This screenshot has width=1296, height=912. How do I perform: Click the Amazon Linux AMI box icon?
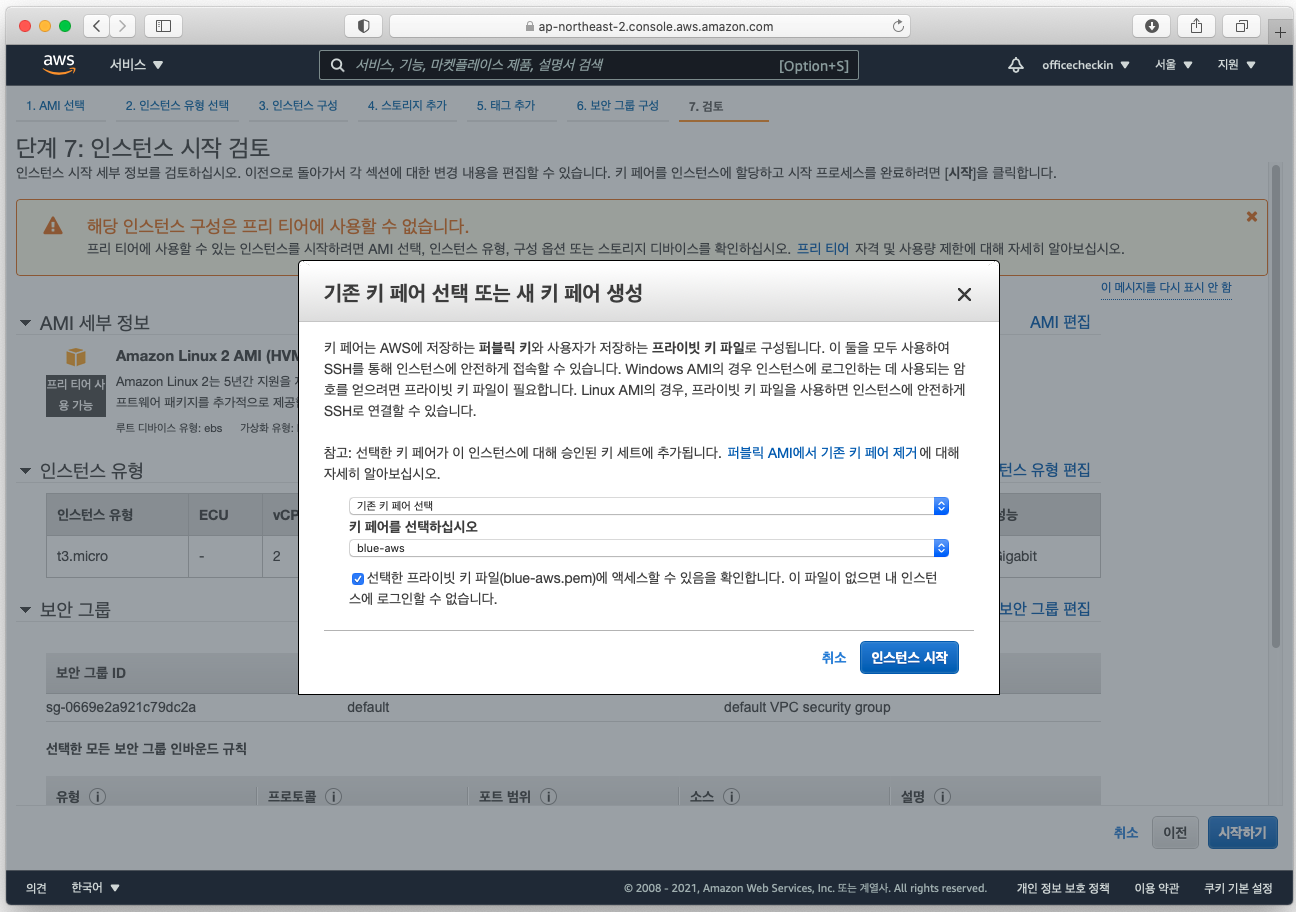pyautogui.click(x=76, y=357)
